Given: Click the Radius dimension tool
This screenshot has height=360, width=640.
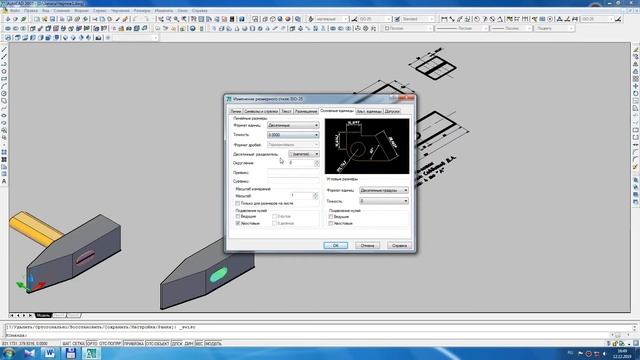Looking at the screenshot, I should click(x=476, y=19).
